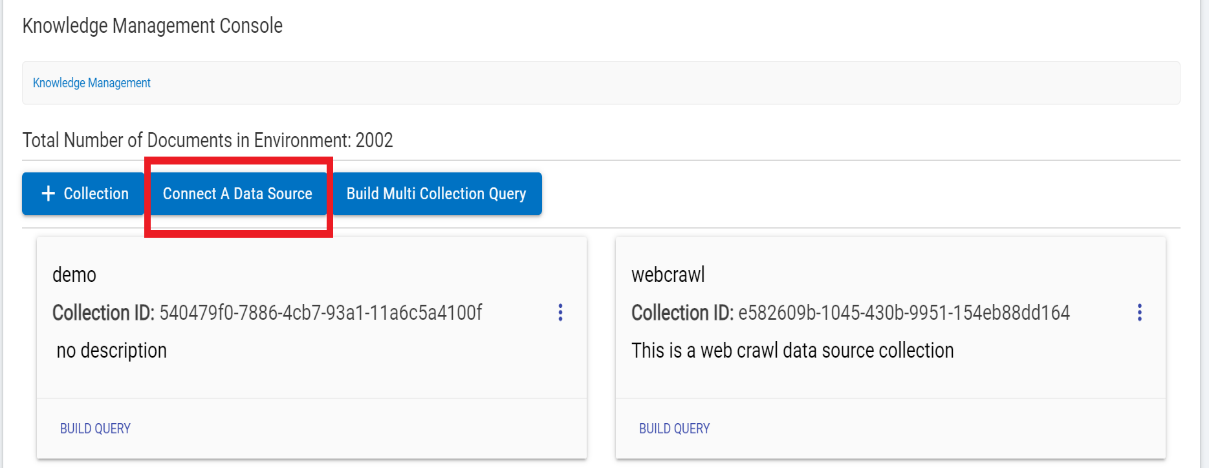This screenshot has height=468, width=1209.
Task: Click the Total Number of Documents label
Action: pos(186,140)
